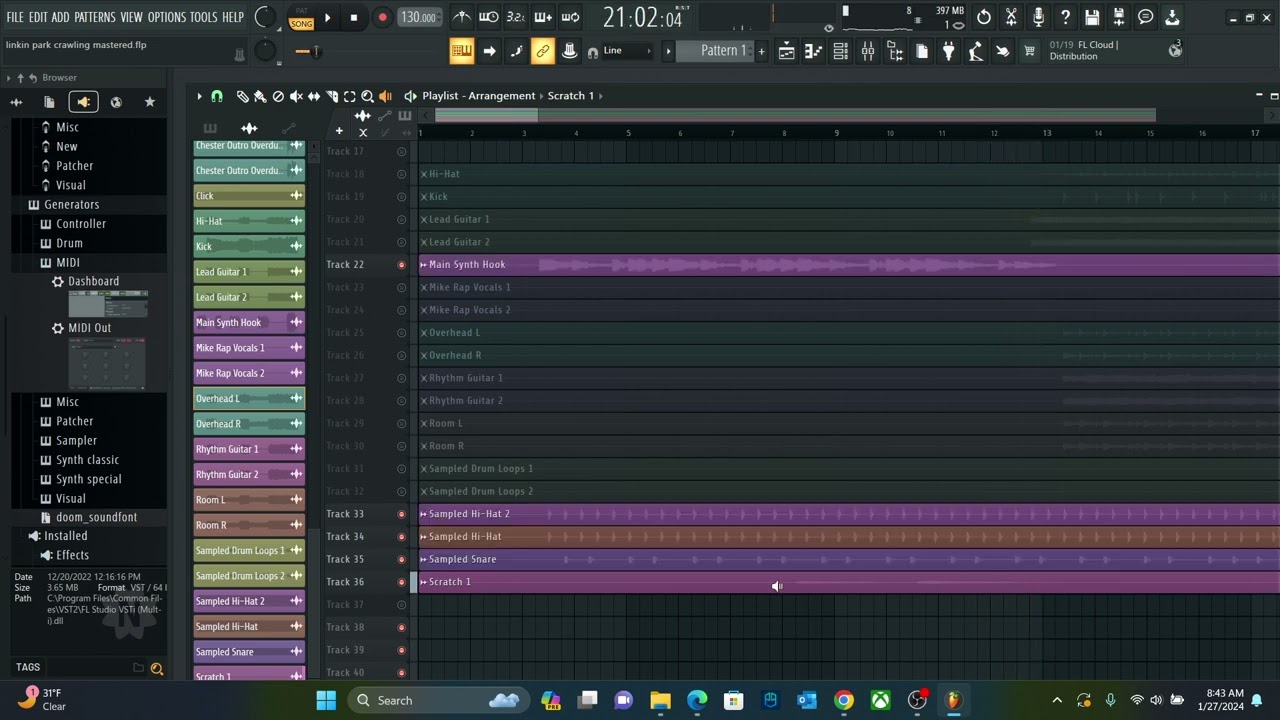
Task: Unmute Track 18 using its switch
Action: [402, 174]
